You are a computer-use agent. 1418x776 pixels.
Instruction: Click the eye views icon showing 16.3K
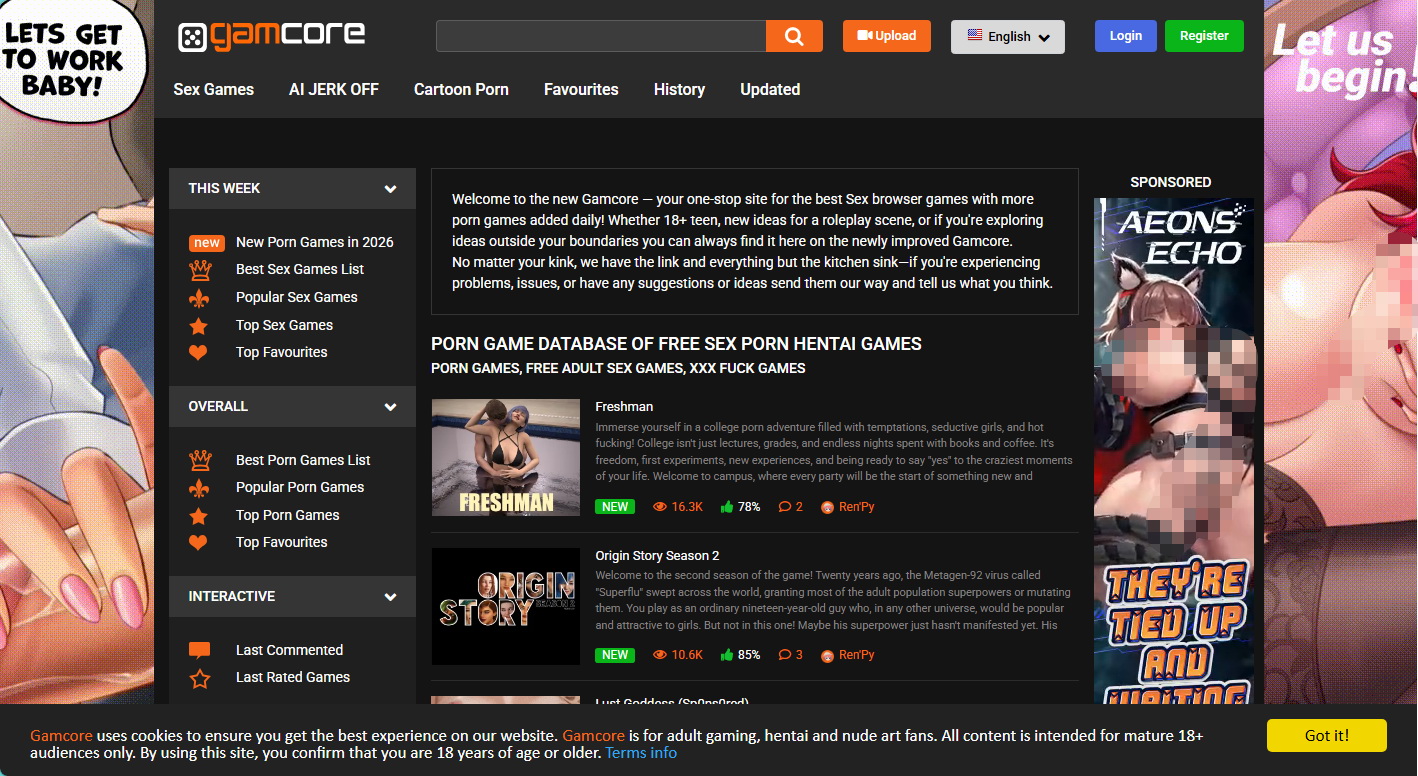pos(660,507)
